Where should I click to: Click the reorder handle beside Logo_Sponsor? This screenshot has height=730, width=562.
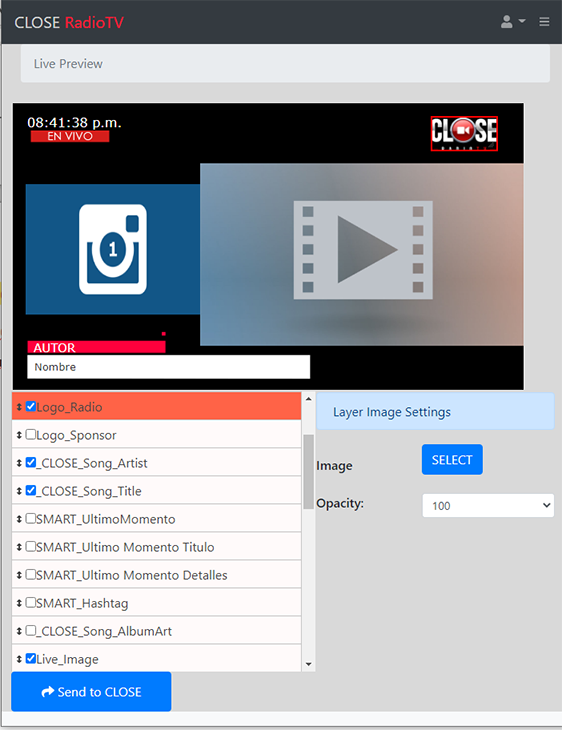[x=19, y=435]
